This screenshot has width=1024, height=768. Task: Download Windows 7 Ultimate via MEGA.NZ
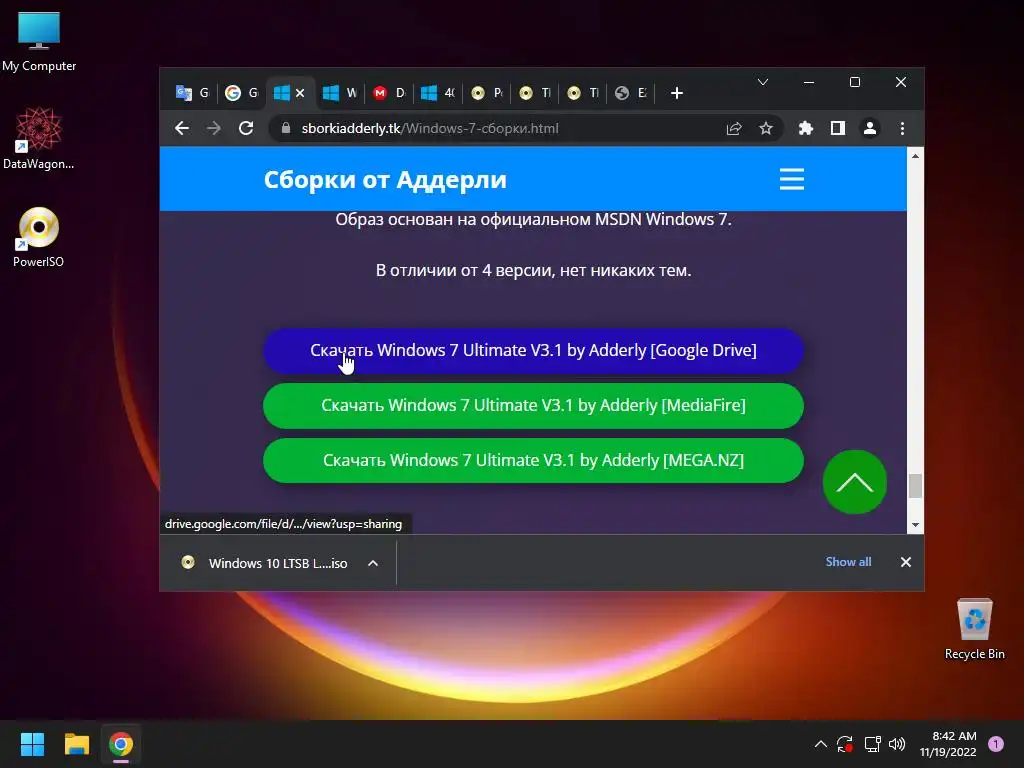click(533, 460)
